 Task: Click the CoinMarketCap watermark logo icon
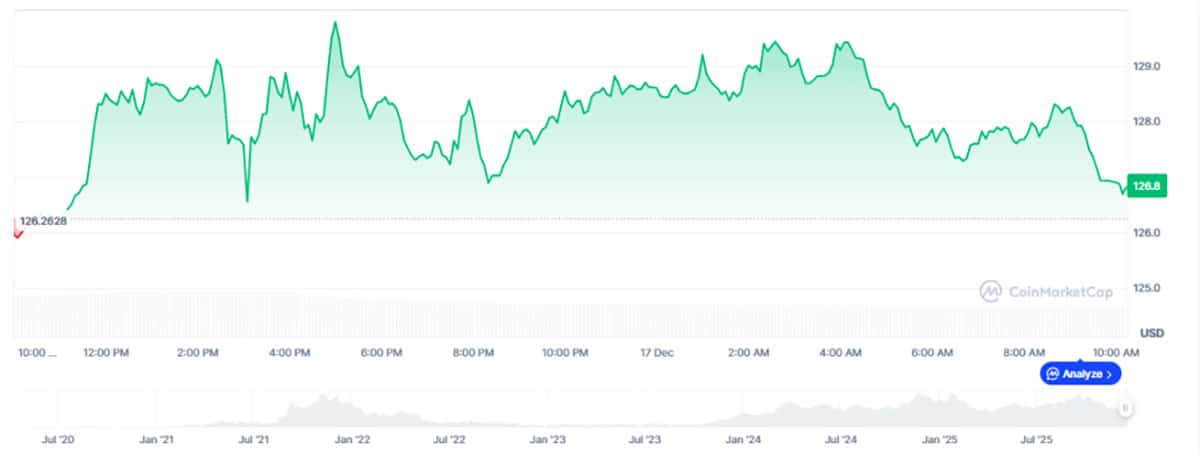990,291
